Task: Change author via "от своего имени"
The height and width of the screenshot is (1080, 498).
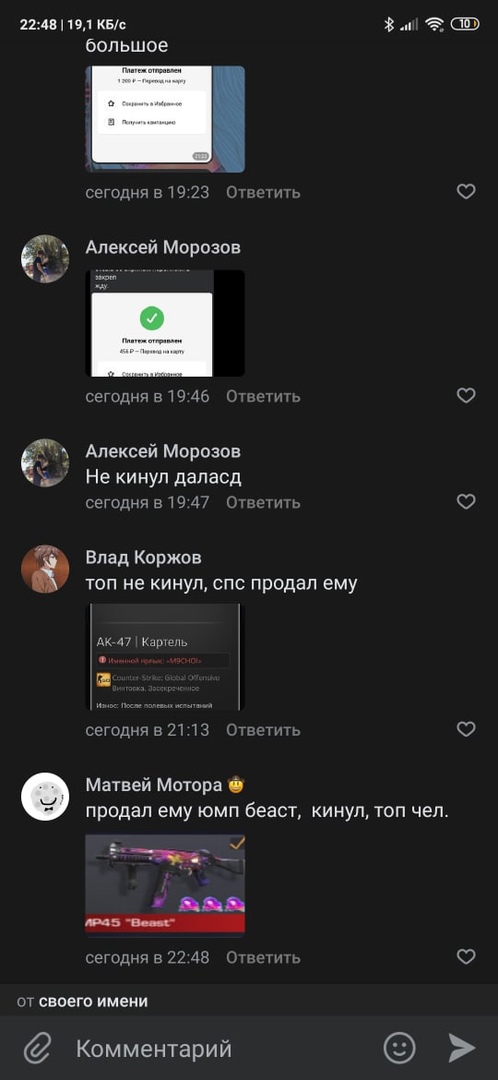Action: pyautogui.click(x=83, y=1001)
